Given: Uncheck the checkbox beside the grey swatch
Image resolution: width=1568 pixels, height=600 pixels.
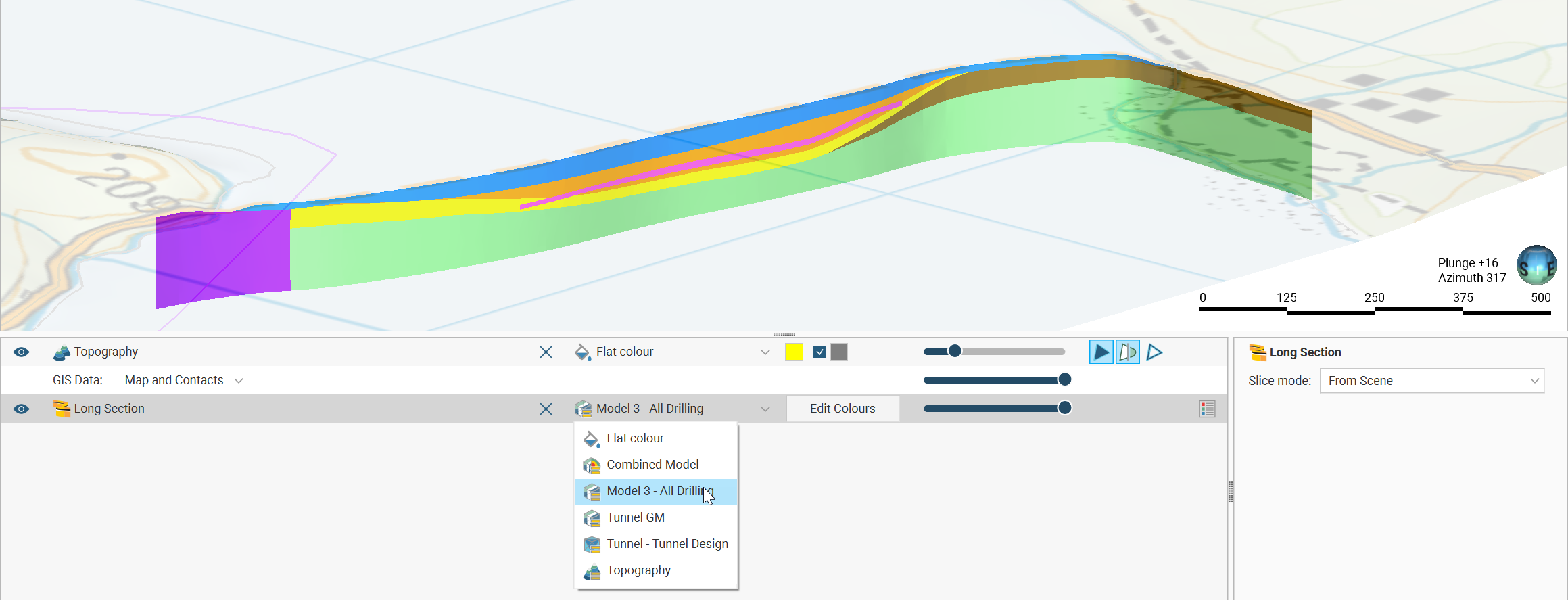Looking at the screenshot, I should coord(819,352).
